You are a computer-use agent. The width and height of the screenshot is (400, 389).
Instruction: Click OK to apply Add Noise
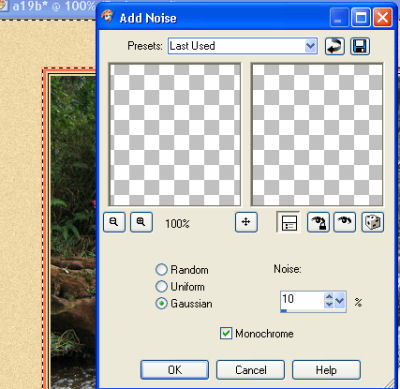point(175,370)
